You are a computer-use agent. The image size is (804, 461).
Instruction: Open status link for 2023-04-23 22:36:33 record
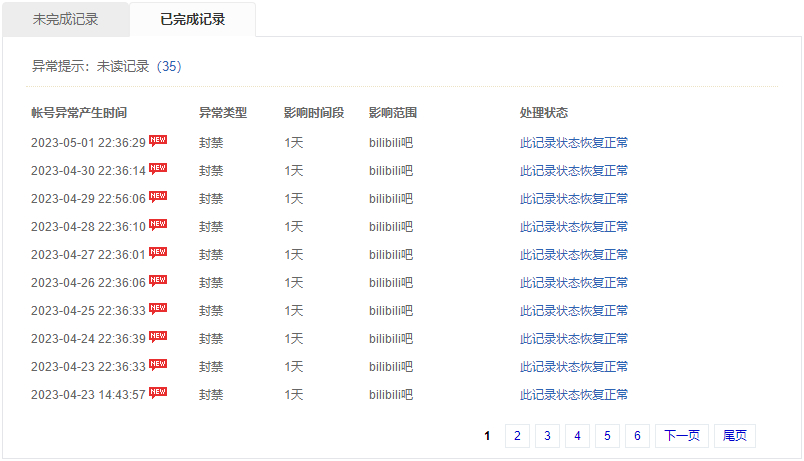(574, 367)
